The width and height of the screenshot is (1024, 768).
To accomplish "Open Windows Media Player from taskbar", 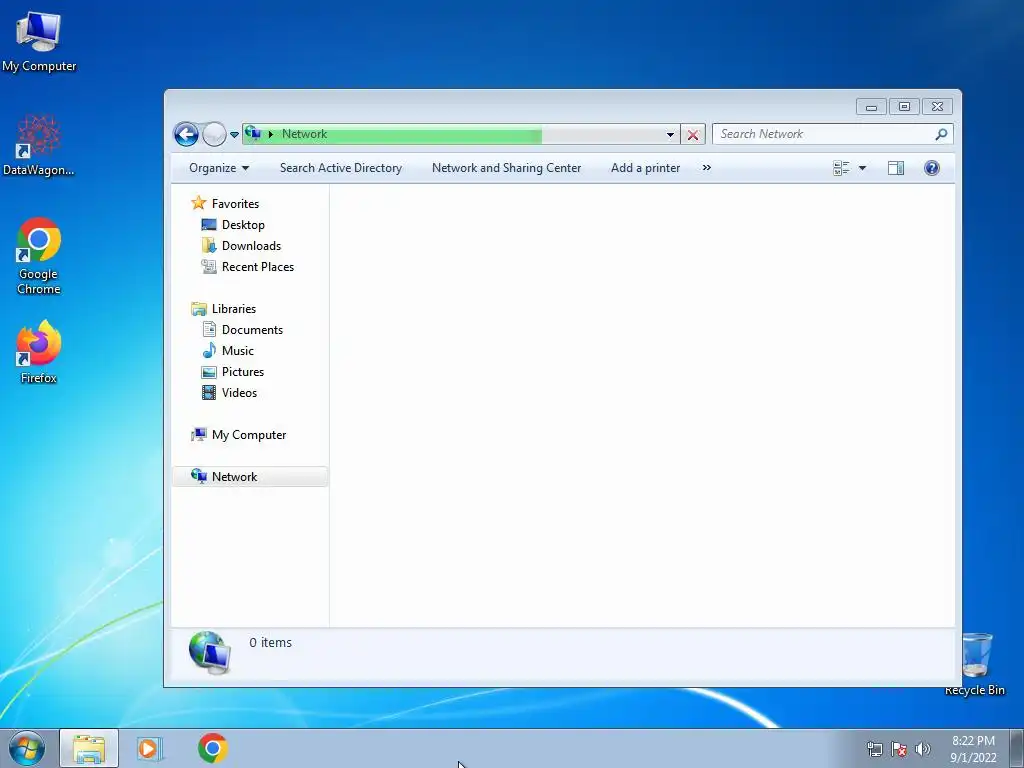I will pos(150,748).
